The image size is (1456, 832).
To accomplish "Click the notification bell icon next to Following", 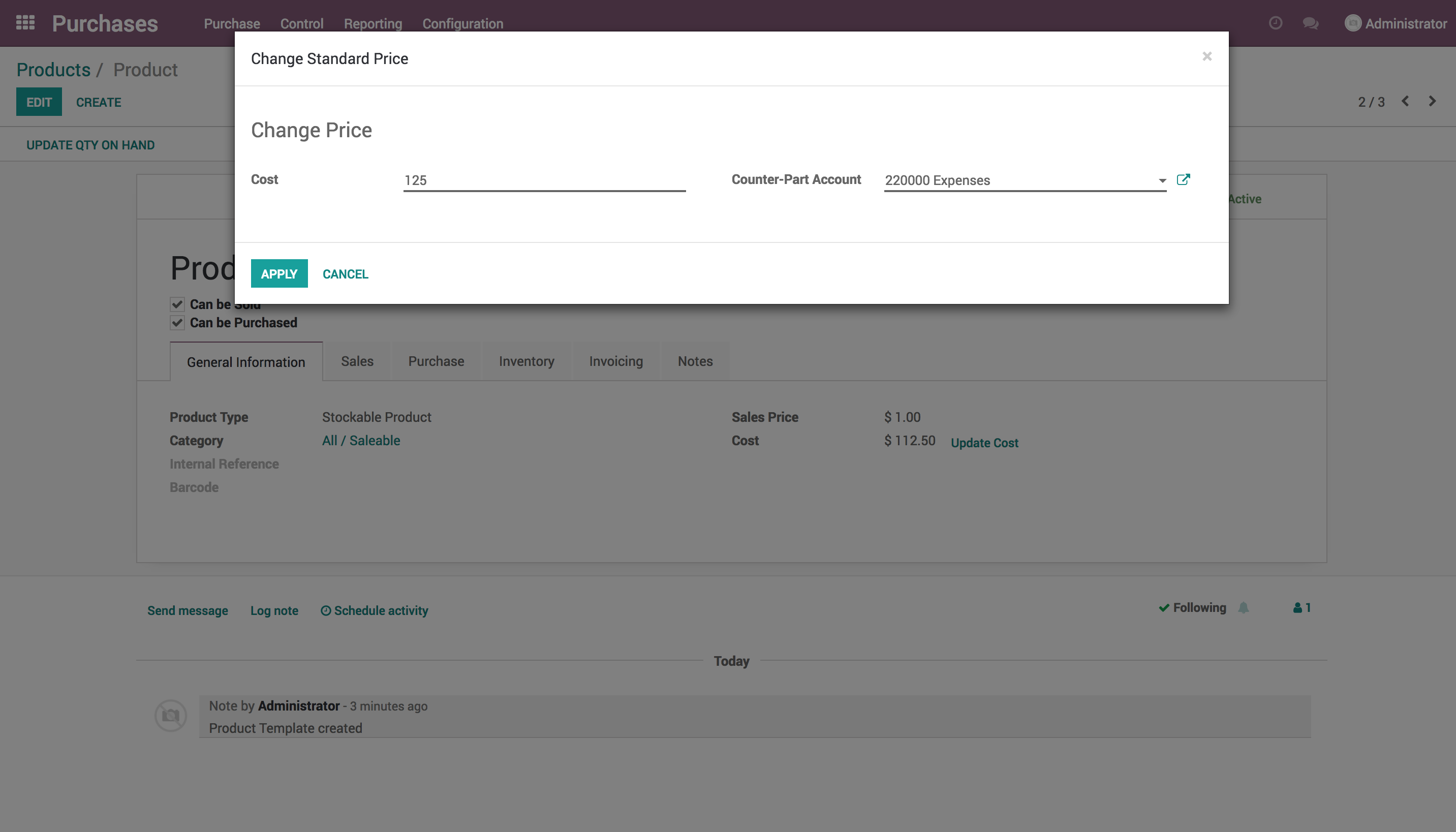I will [x=1244, y=608].
